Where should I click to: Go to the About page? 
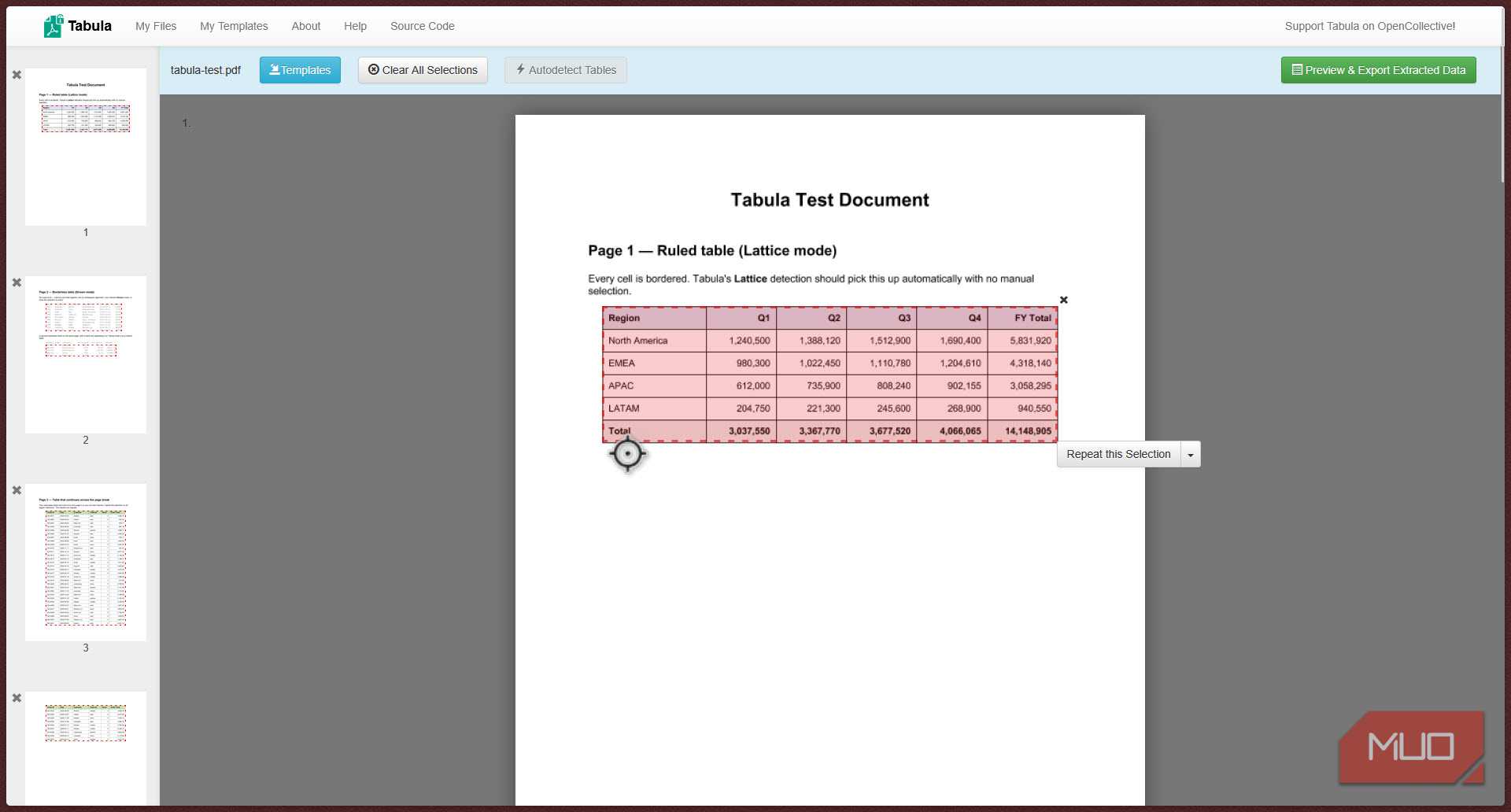(x=306, y=26)
